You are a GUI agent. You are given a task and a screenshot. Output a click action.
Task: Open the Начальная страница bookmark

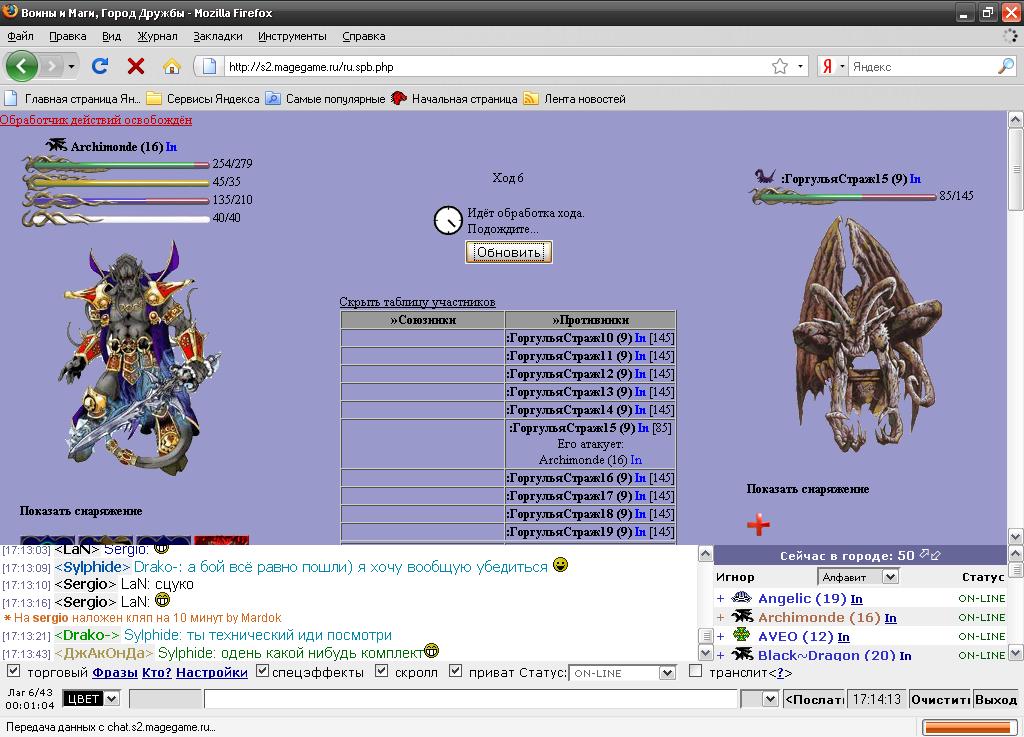pos(455,99)
